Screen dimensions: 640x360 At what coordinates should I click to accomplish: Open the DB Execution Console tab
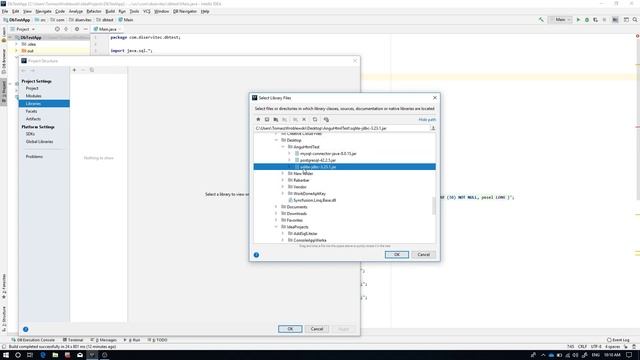pos(33,340)
